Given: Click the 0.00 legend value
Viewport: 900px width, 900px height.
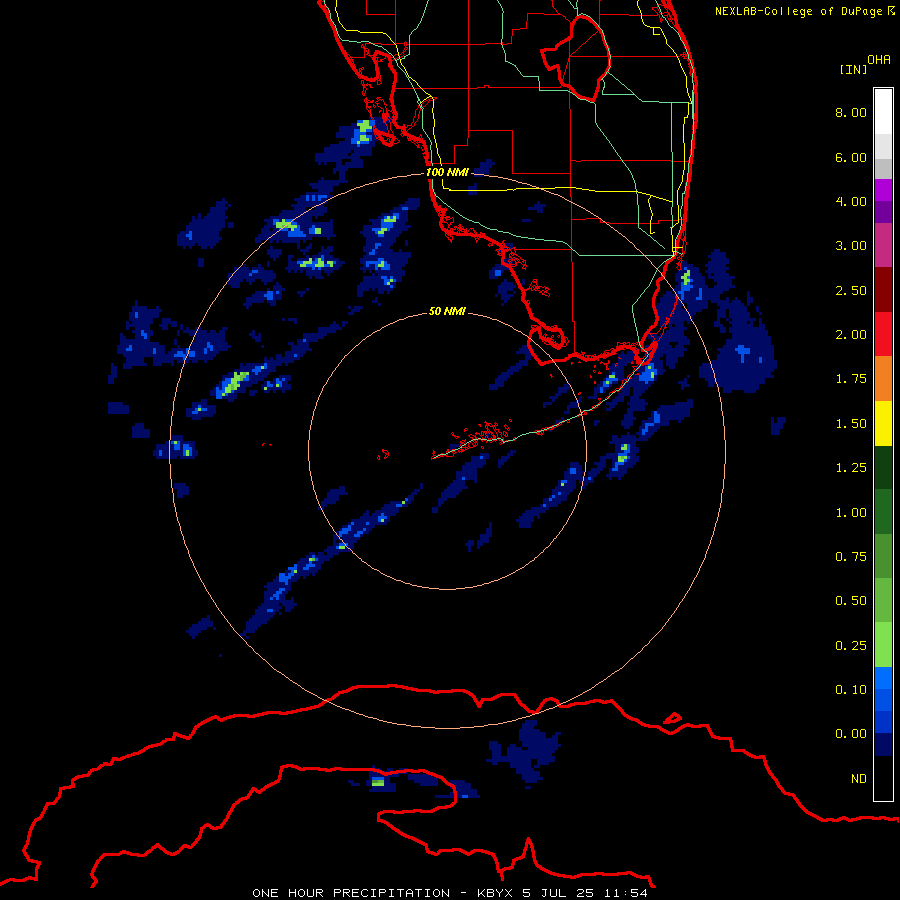Looking at the screenshot, I should (x=851, y=734).
